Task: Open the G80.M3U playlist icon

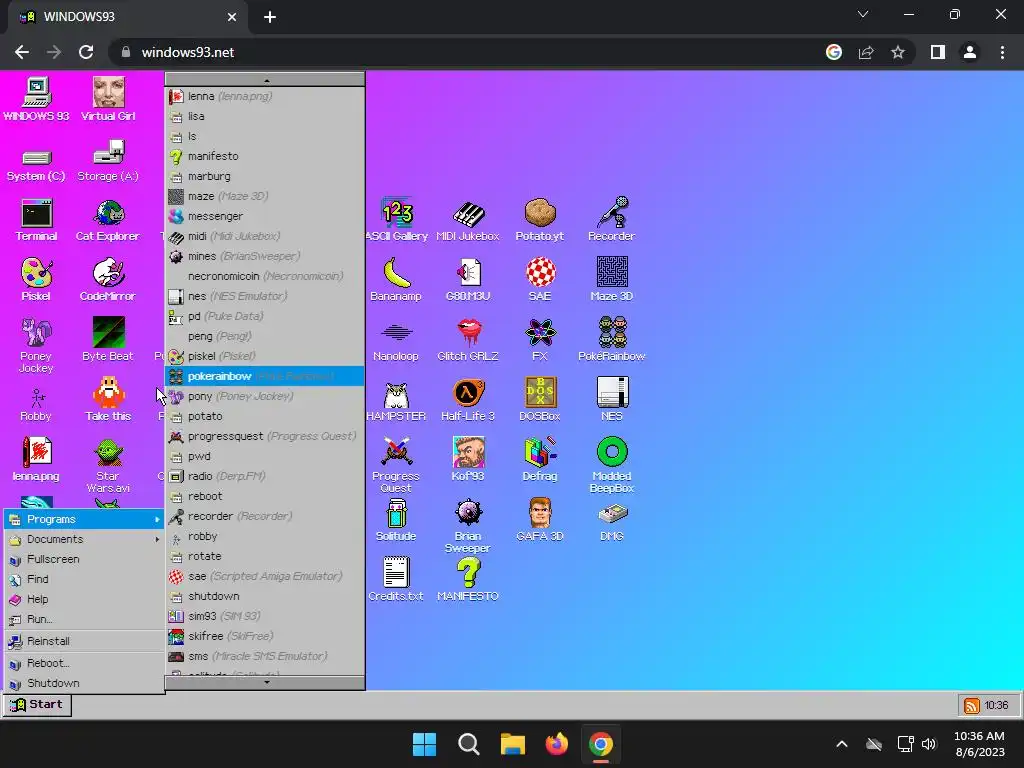Action: tap(468, 280)
